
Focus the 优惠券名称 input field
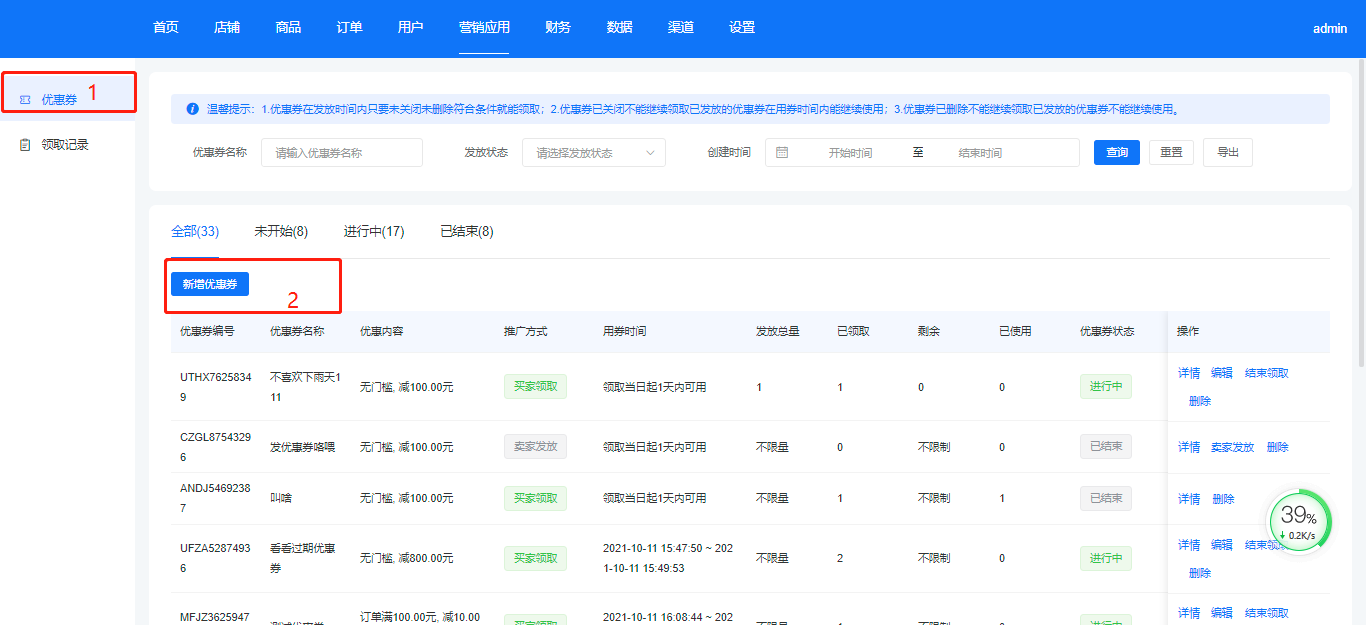(x=341, y=153)
